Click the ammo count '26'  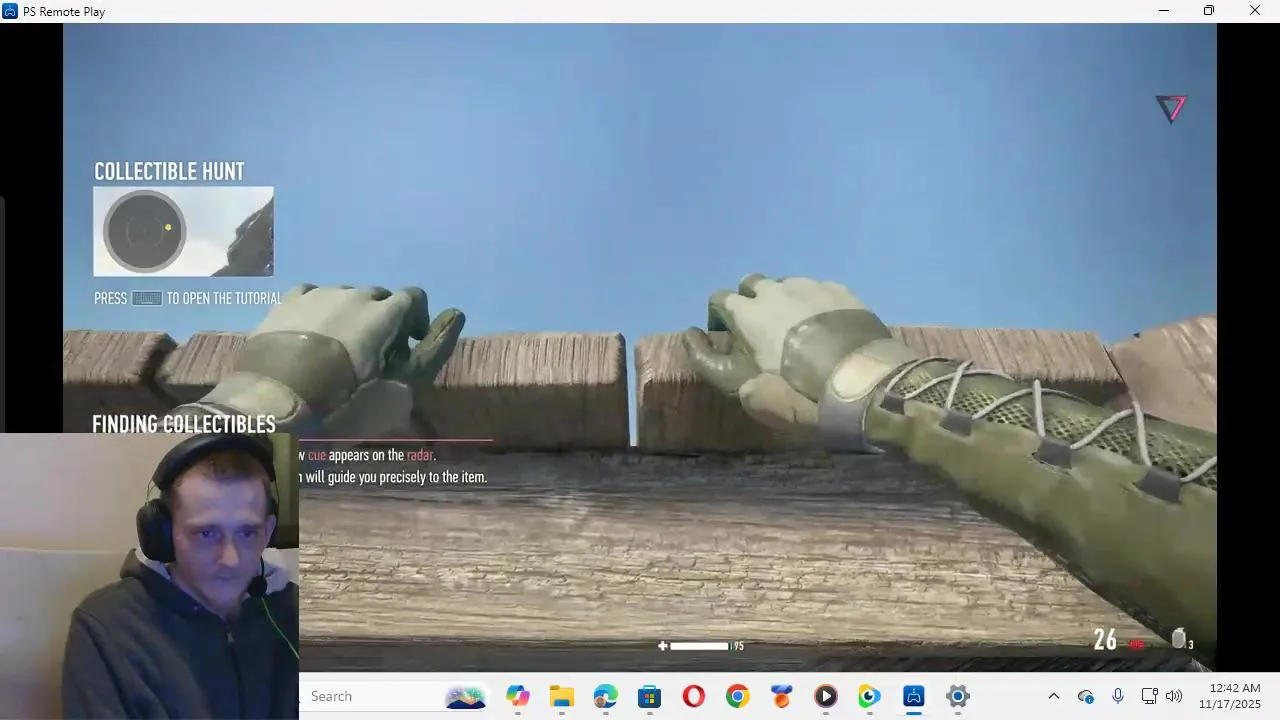click(x=1105, y=640)
